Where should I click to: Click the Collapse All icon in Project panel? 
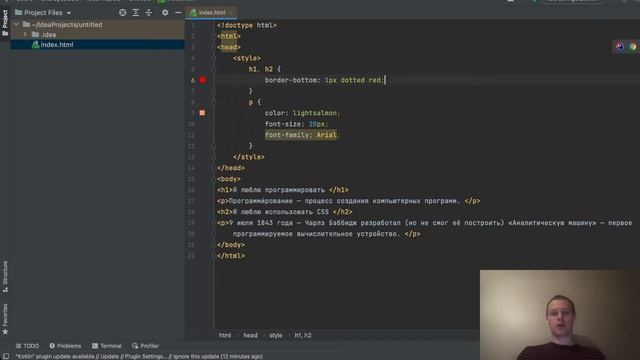click(149, 13)
